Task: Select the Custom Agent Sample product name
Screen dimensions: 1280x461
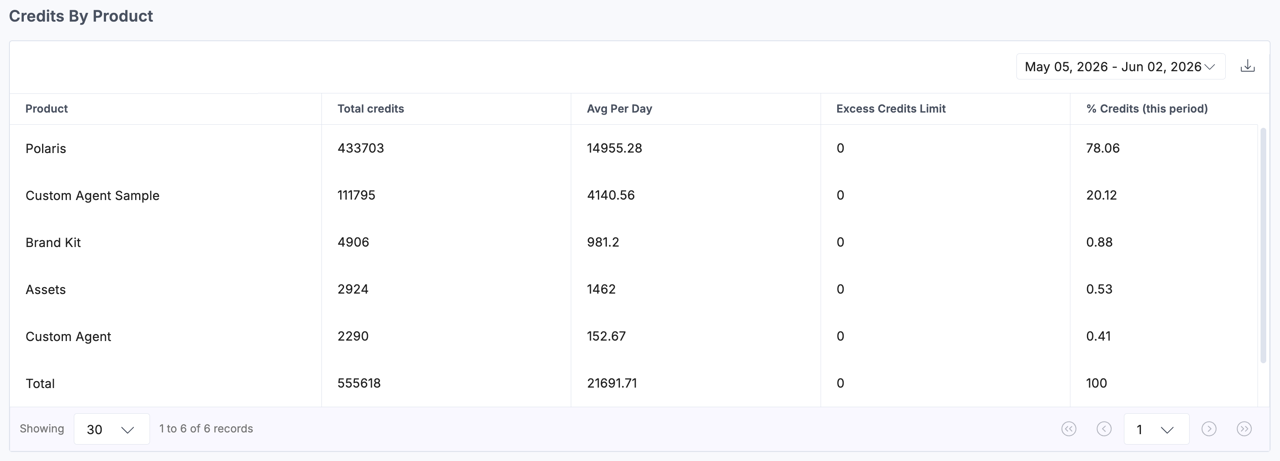Action: tap(92, 195)
